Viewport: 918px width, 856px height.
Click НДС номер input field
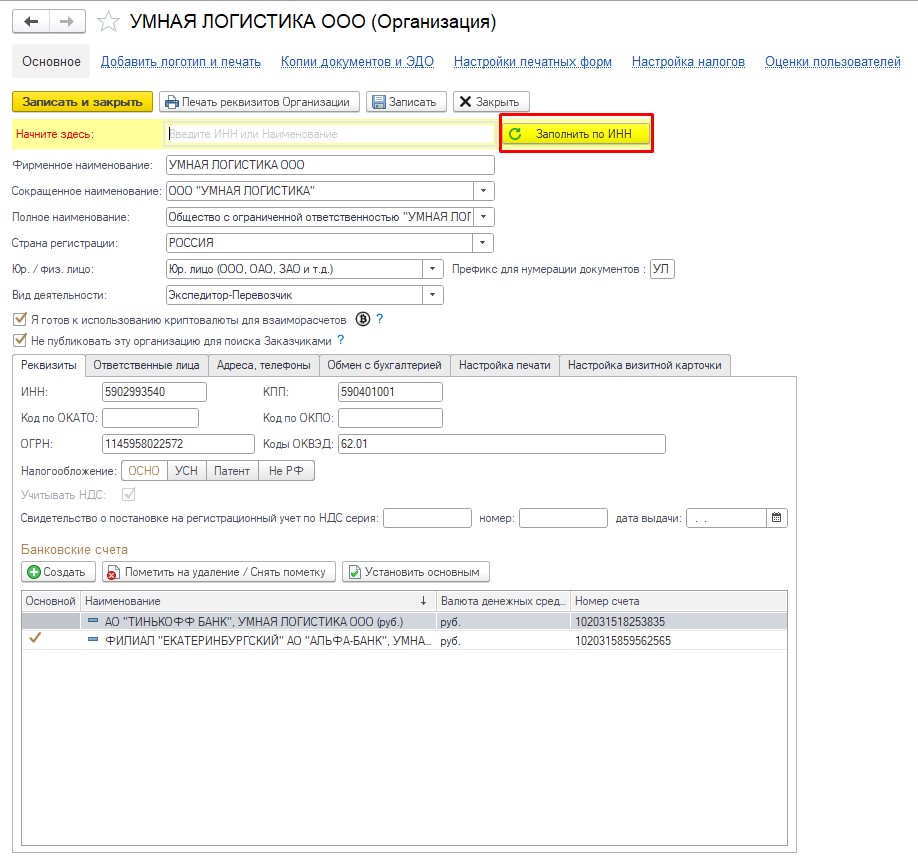point(563,518)
